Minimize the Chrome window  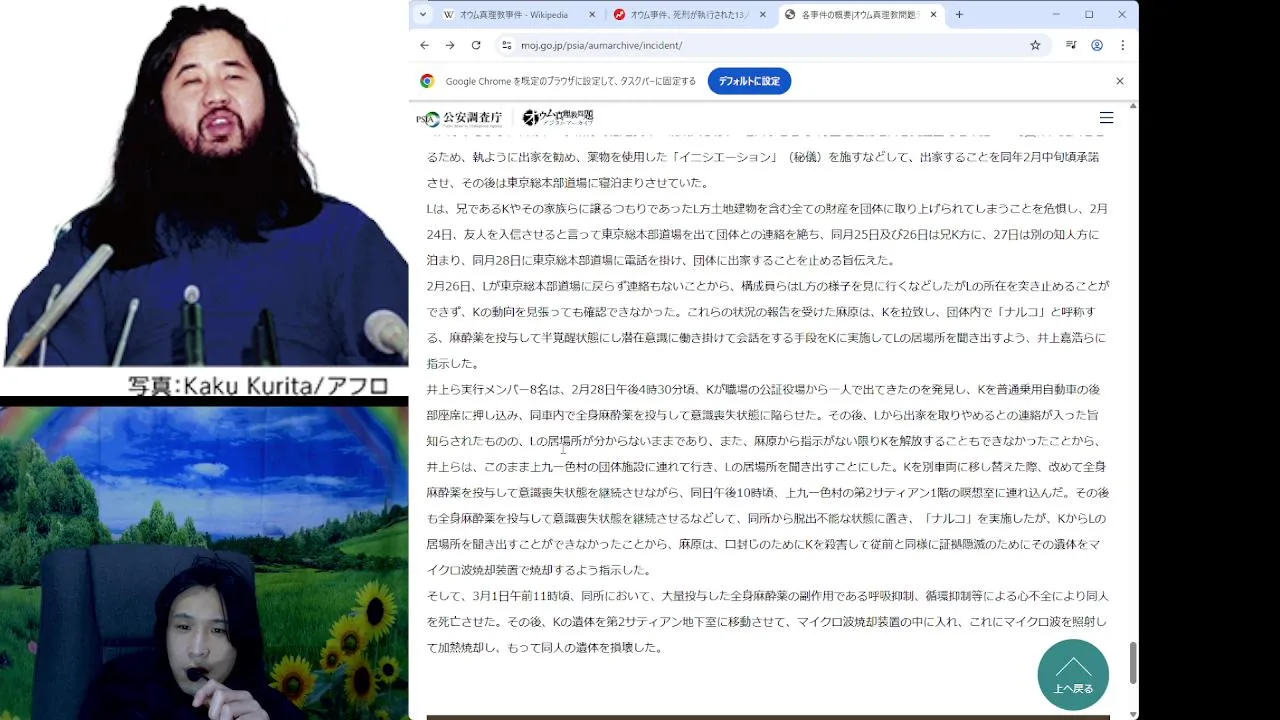(x=1056, y=15)
